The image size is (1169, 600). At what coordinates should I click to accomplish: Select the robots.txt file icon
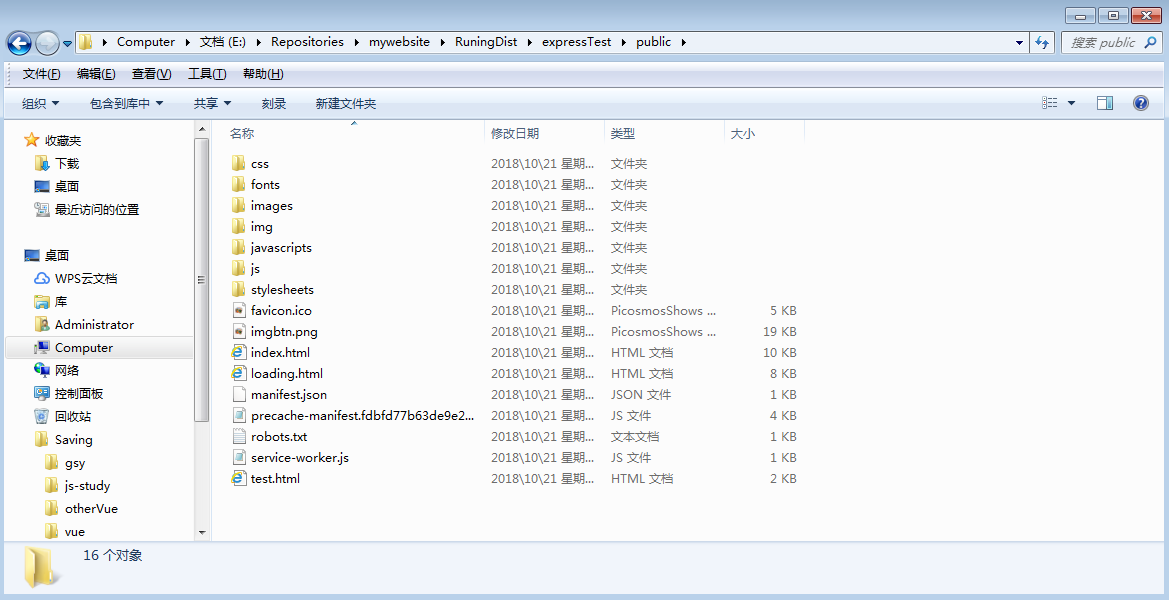pyautogui.click(x=239, y=436)
